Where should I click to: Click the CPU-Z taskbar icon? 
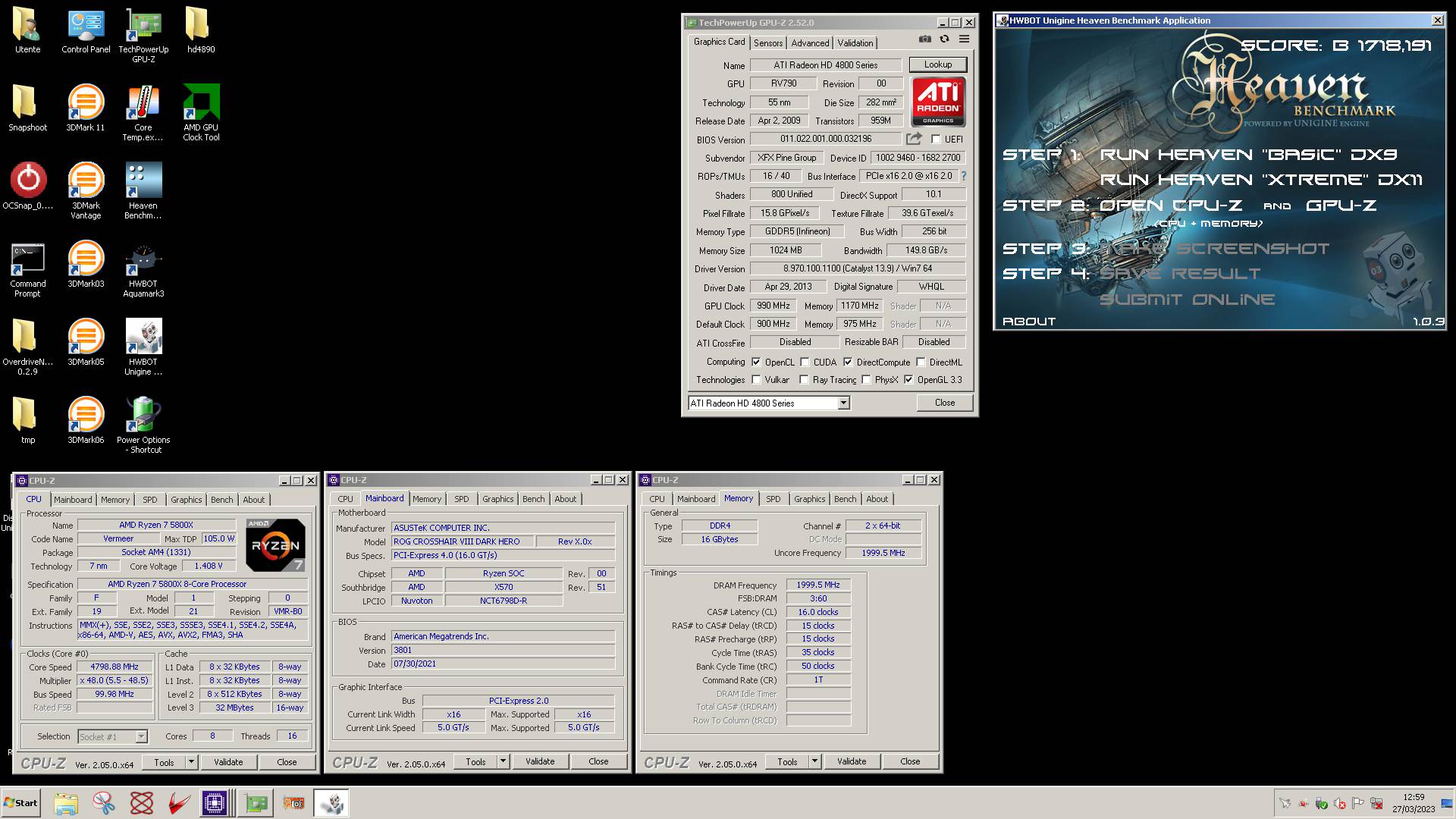coord(215,803)
